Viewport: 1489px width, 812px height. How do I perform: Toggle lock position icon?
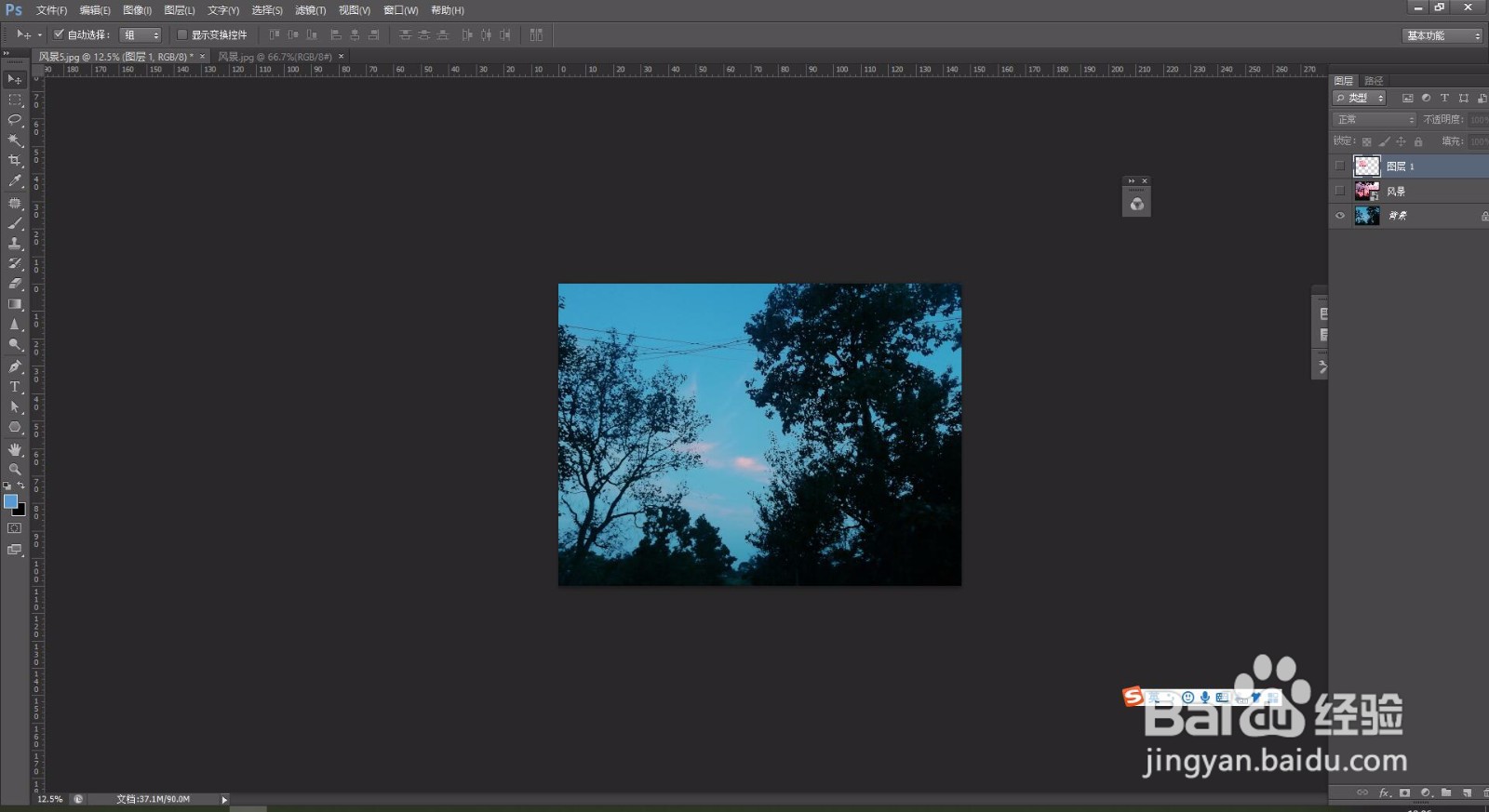1401,141
